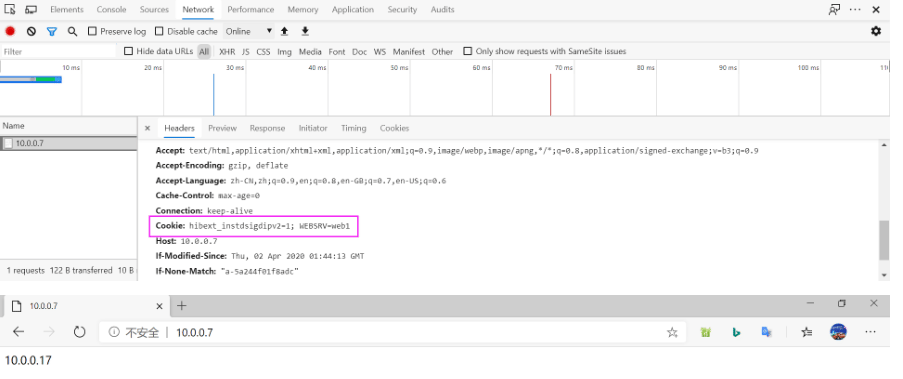Export HAR file with download arrow
The image size is (903, 379).
click(305, 31)
